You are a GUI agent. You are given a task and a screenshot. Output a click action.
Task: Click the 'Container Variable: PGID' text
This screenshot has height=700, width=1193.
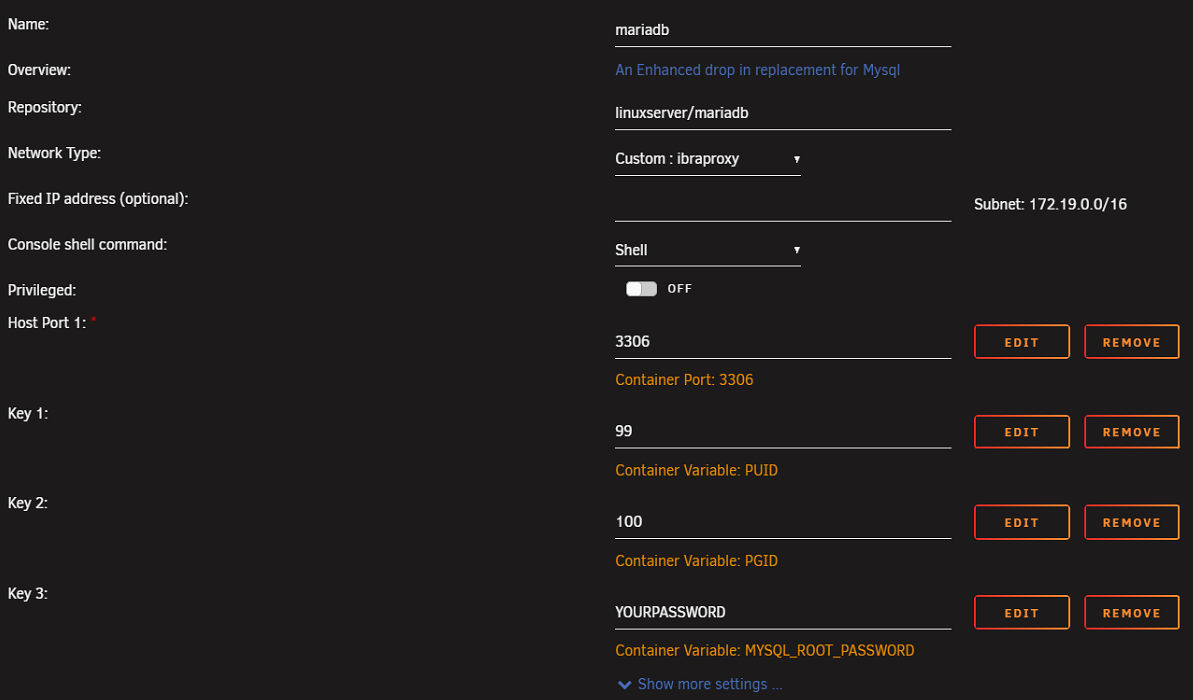[x=696, y=561]
